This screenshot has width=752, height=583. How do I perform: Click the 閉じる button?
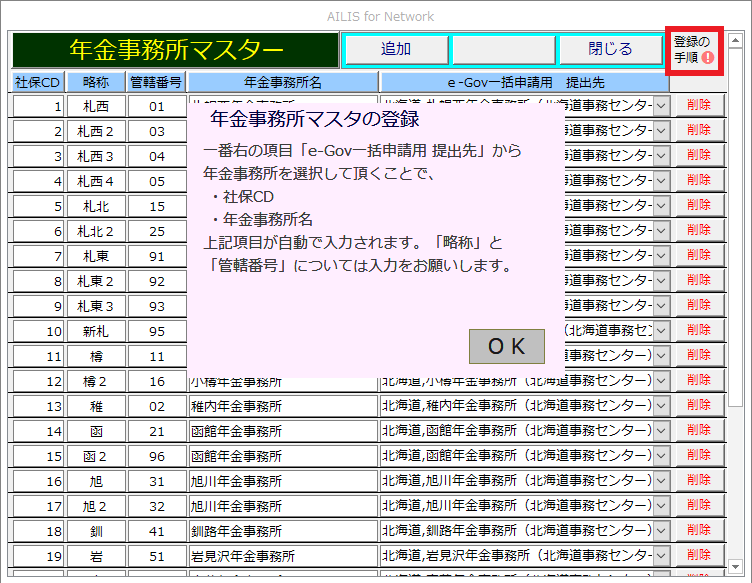point(610,49)
